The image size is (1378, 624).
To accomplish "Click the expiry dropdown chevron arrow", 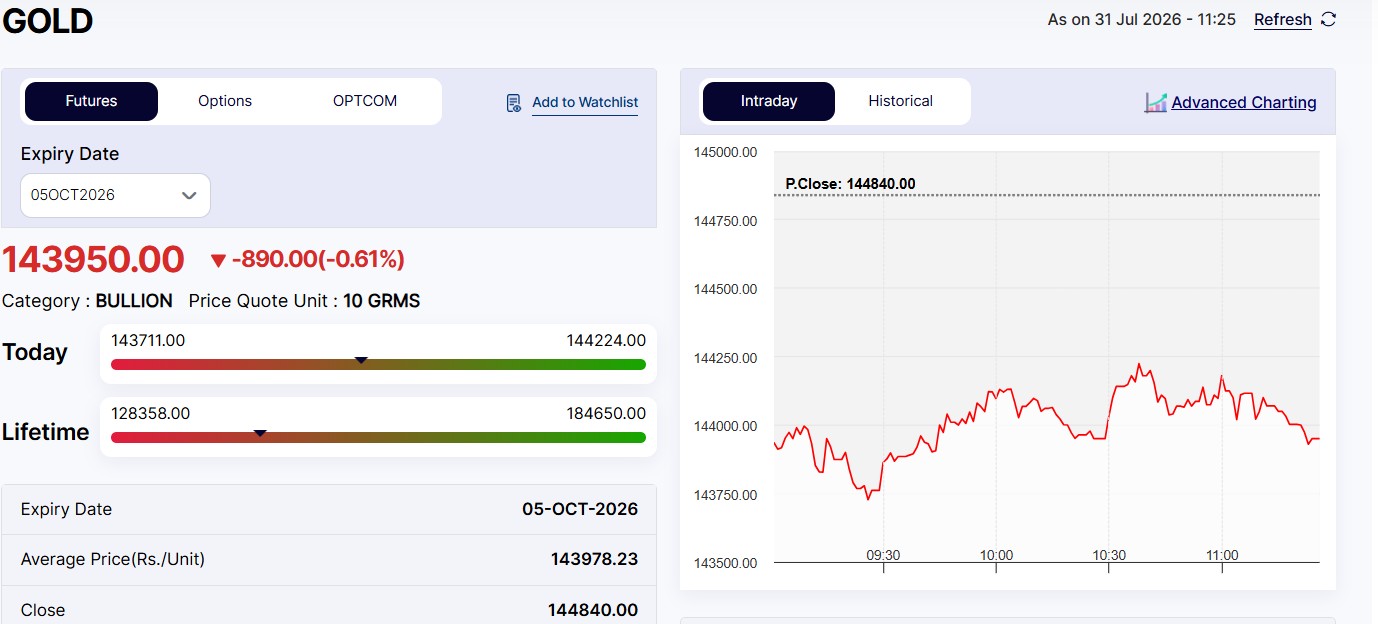I will [x=189, y=196].
